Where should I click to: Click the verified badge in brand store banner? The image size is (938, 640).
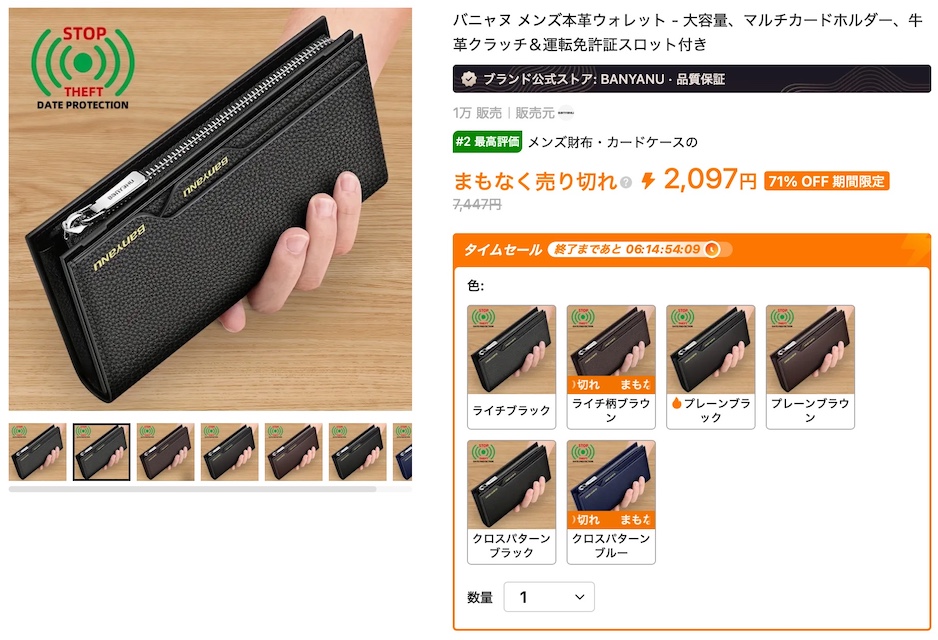click(469, 79)
